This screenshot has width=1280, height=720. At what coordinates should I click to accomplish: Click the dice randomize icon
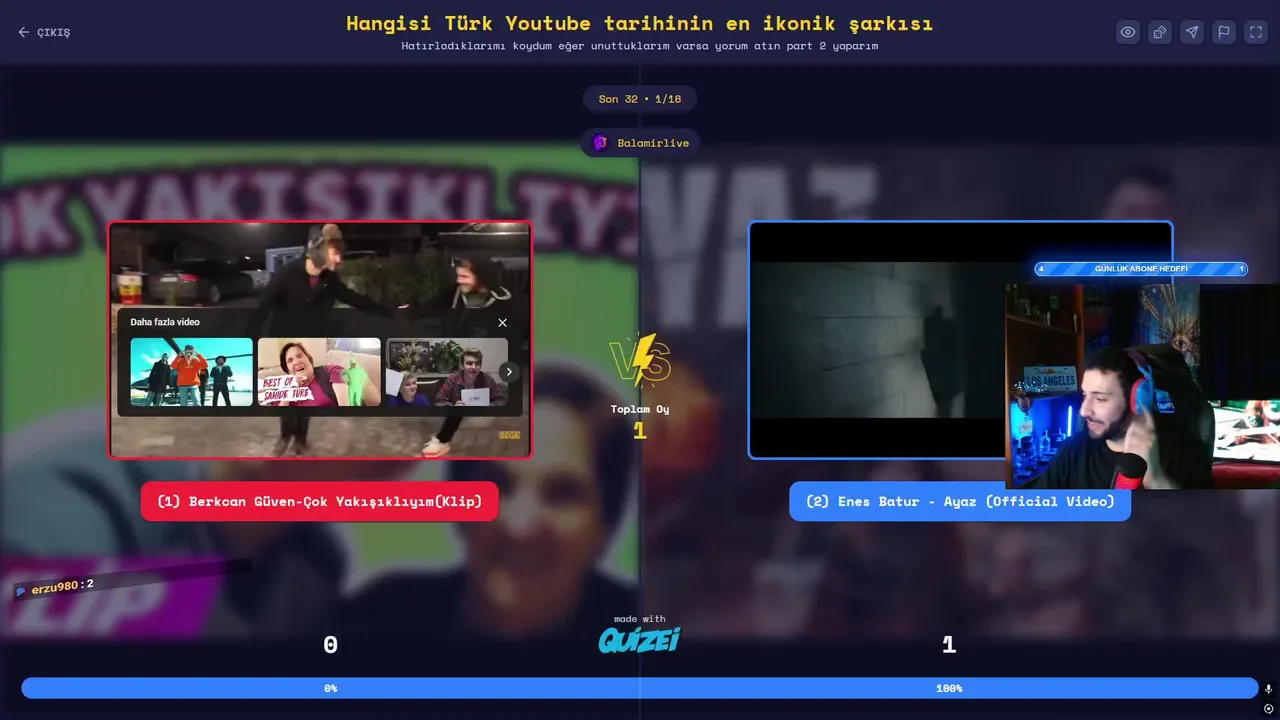(x=1160, y=32)
